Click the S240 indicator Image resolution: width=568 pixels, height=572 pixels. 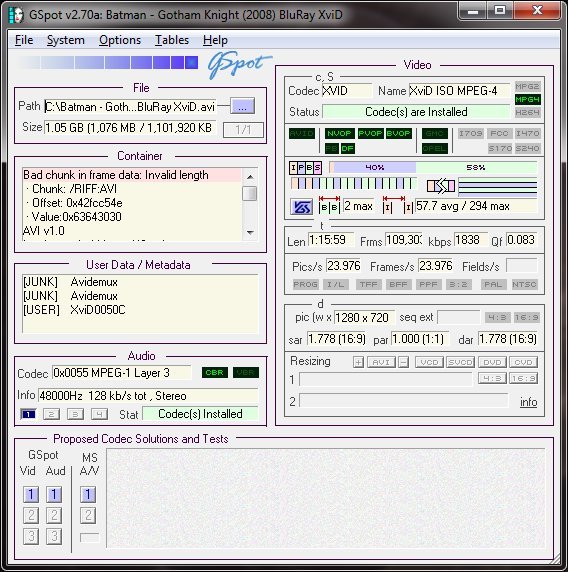pos(527,148)
